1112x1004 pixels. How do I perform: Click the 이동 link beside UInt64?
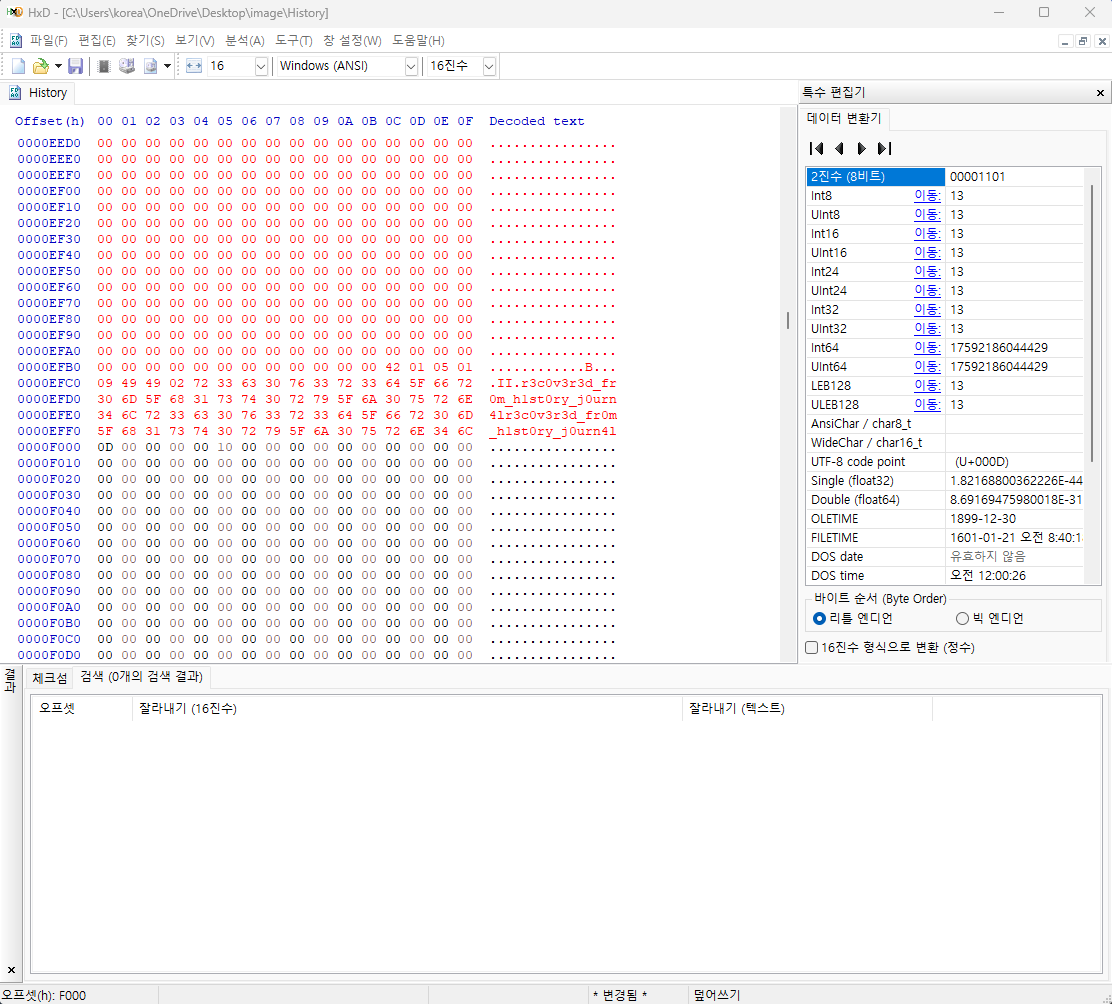point(927,367)
